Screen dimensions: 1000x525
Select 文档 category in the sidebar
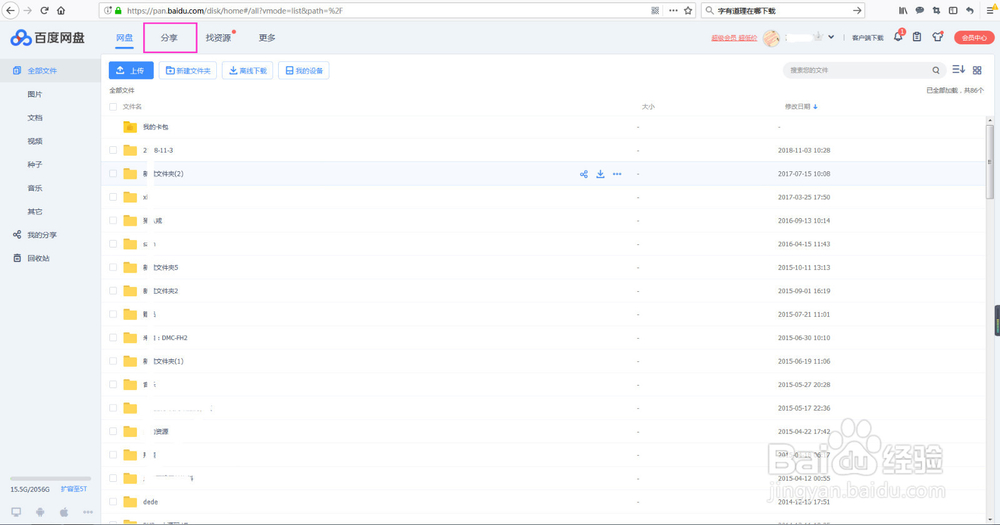35,118
